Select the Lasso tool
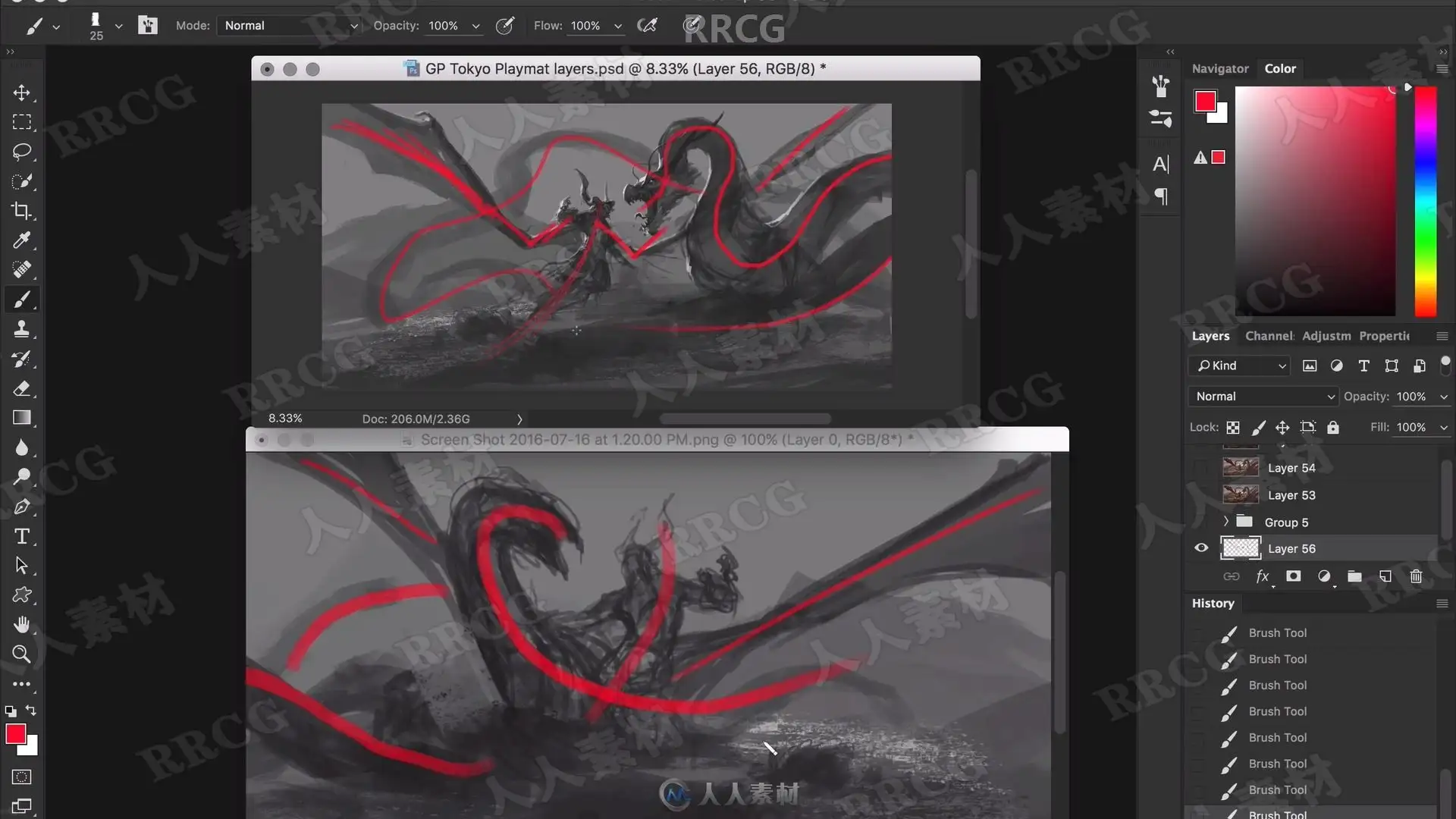 (x=21, y=152)
